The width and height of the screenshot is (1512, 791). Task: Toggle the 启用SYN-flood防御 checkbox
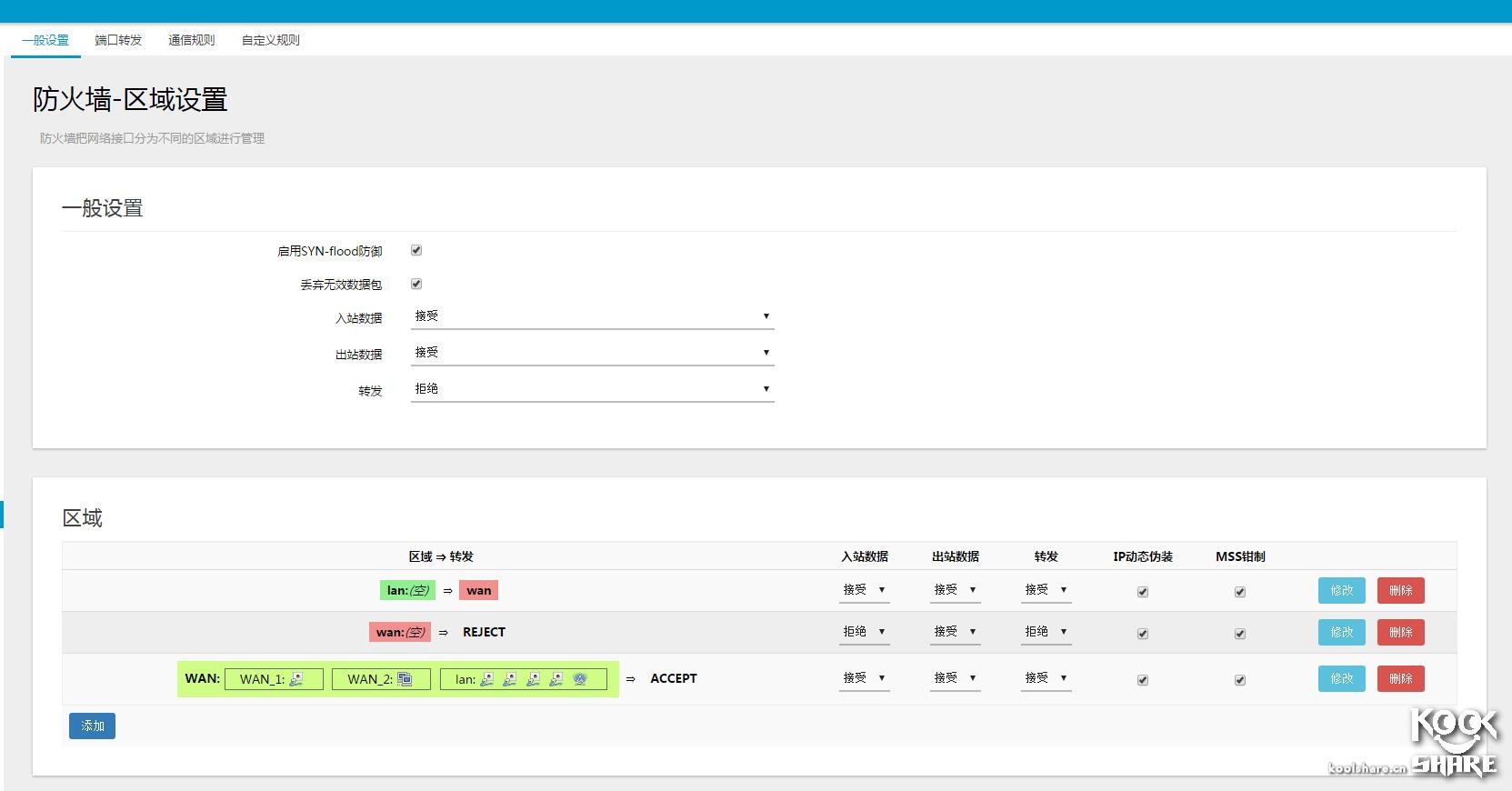416,250
